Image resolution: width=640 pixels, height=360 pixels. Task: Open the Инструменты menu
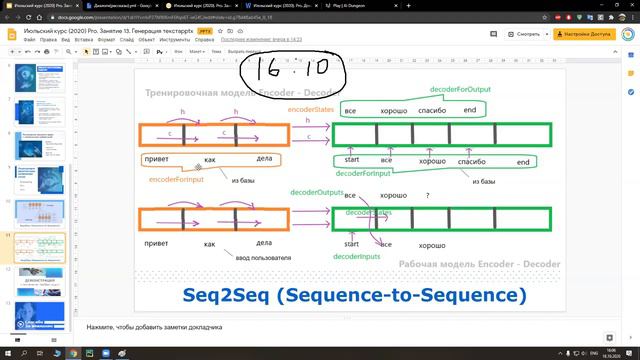[x=175, y=40]
